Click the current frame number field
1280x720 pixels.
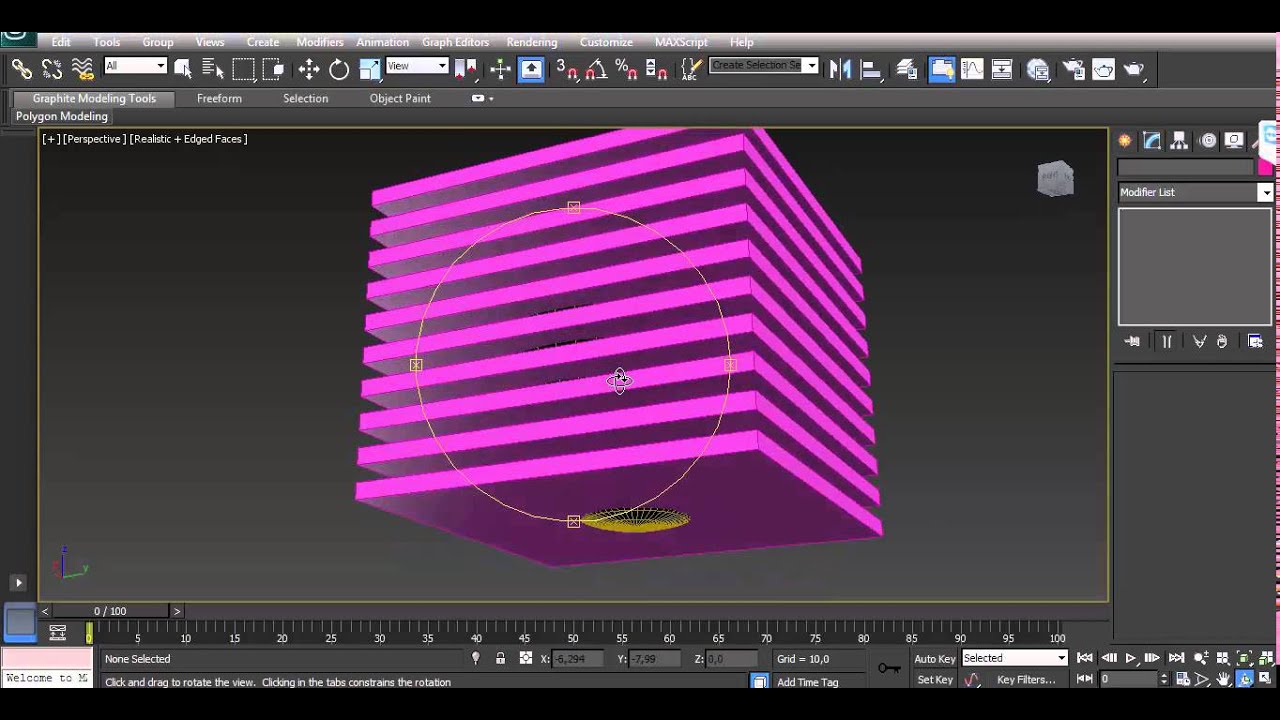(x=1129, y=679)
